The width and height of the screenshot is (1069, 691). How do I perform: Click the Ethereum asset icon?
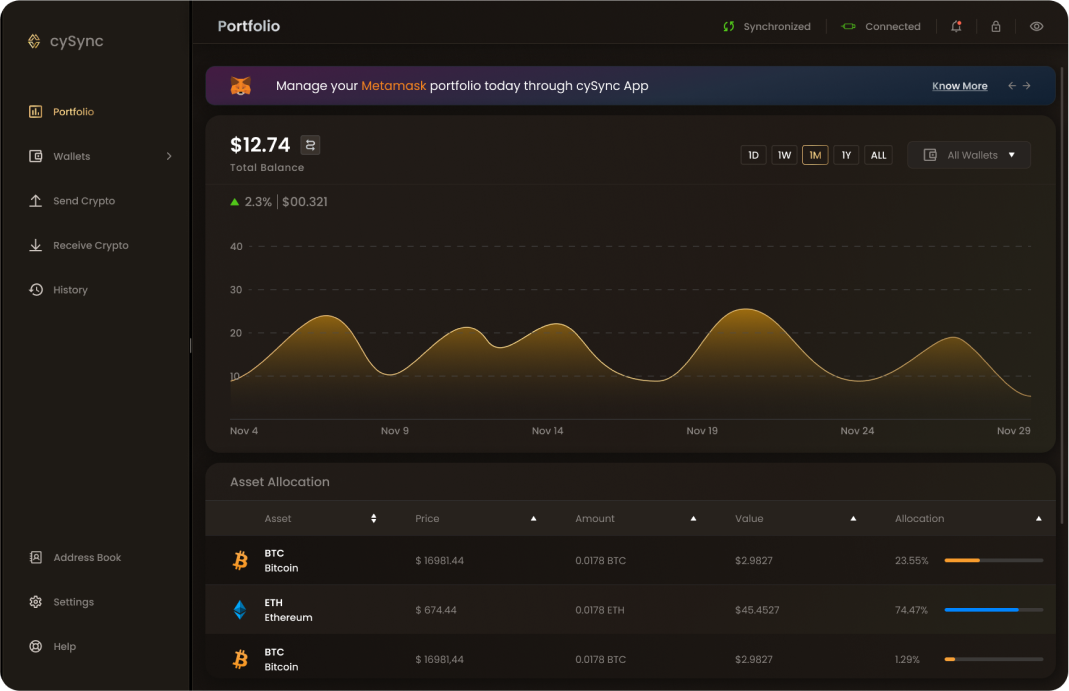pyautogui.click(x=240, y=610)
